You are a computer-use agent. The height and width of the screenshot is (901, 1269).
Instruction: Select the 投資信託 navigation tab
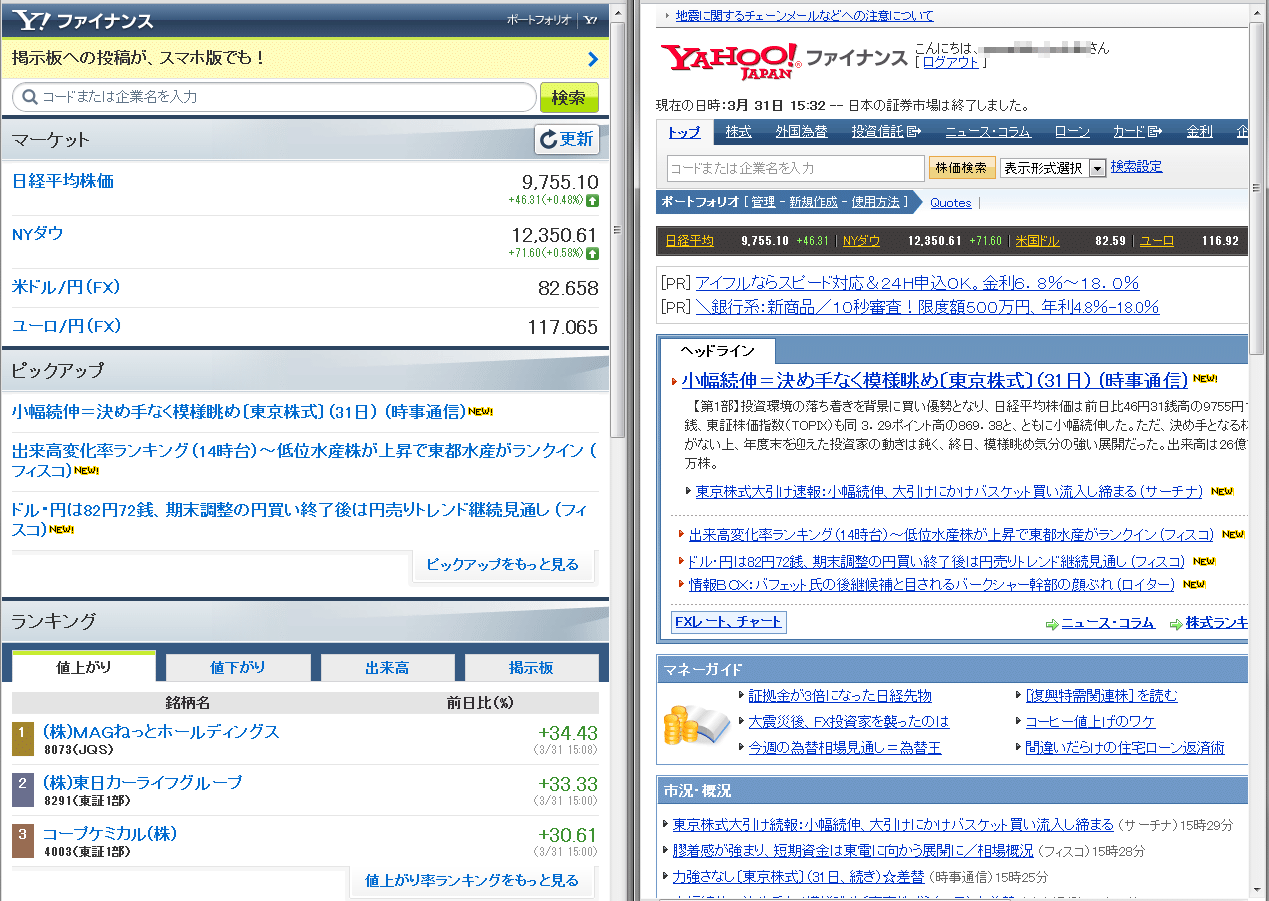click(886, 132)
